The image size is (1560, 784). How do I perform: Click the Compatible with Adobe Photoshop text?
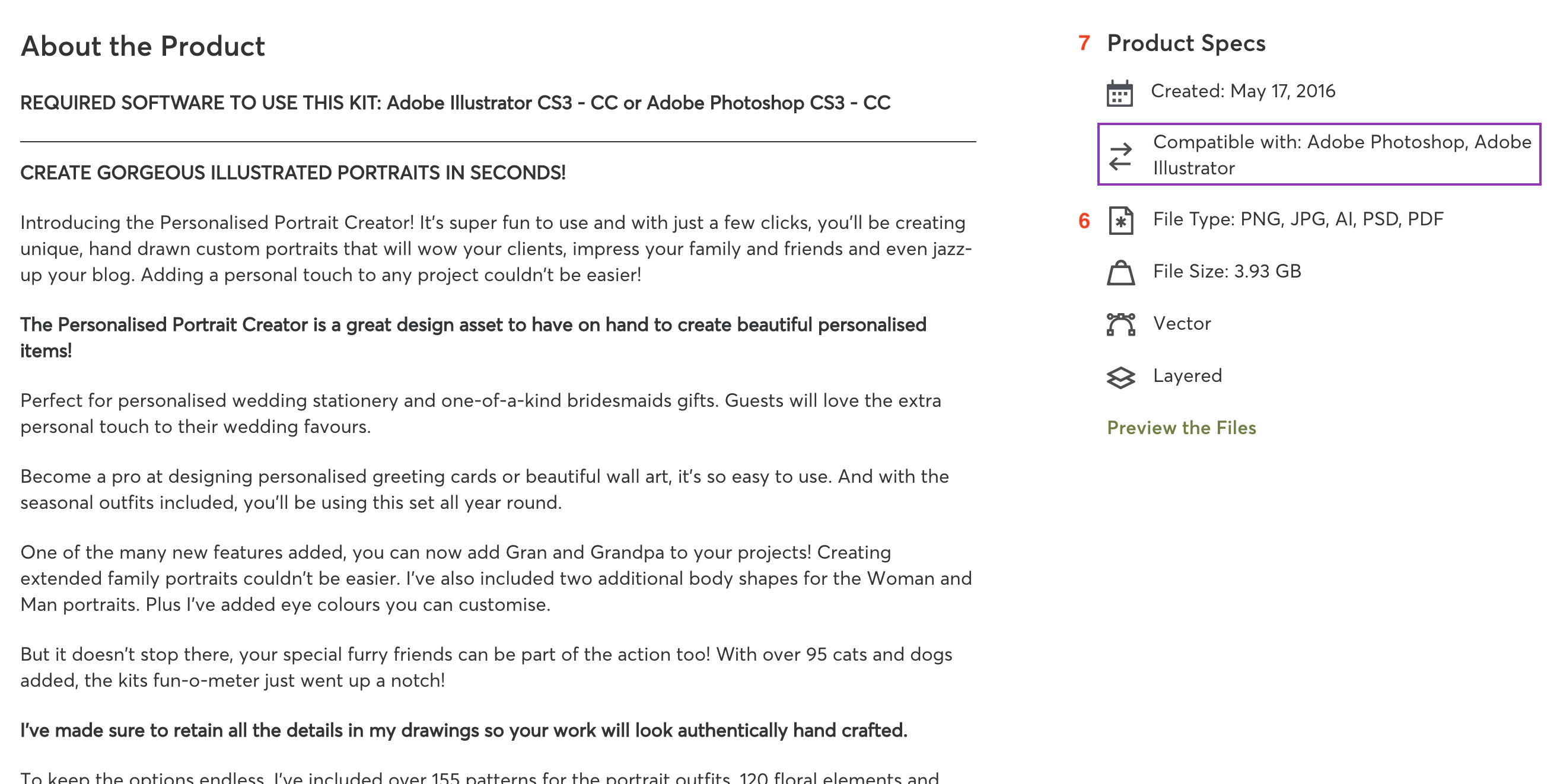click(1342, 155)
